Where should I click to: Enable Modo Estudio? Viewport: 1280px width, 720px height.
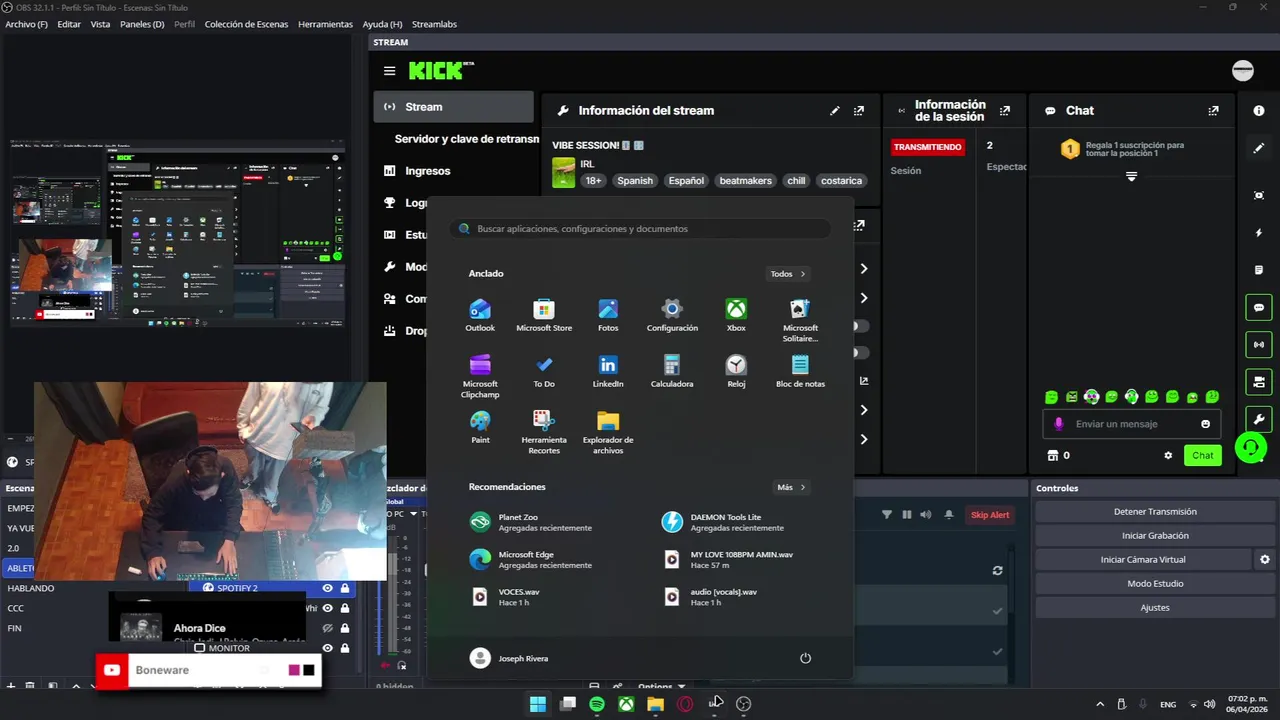click(1155, 584)
